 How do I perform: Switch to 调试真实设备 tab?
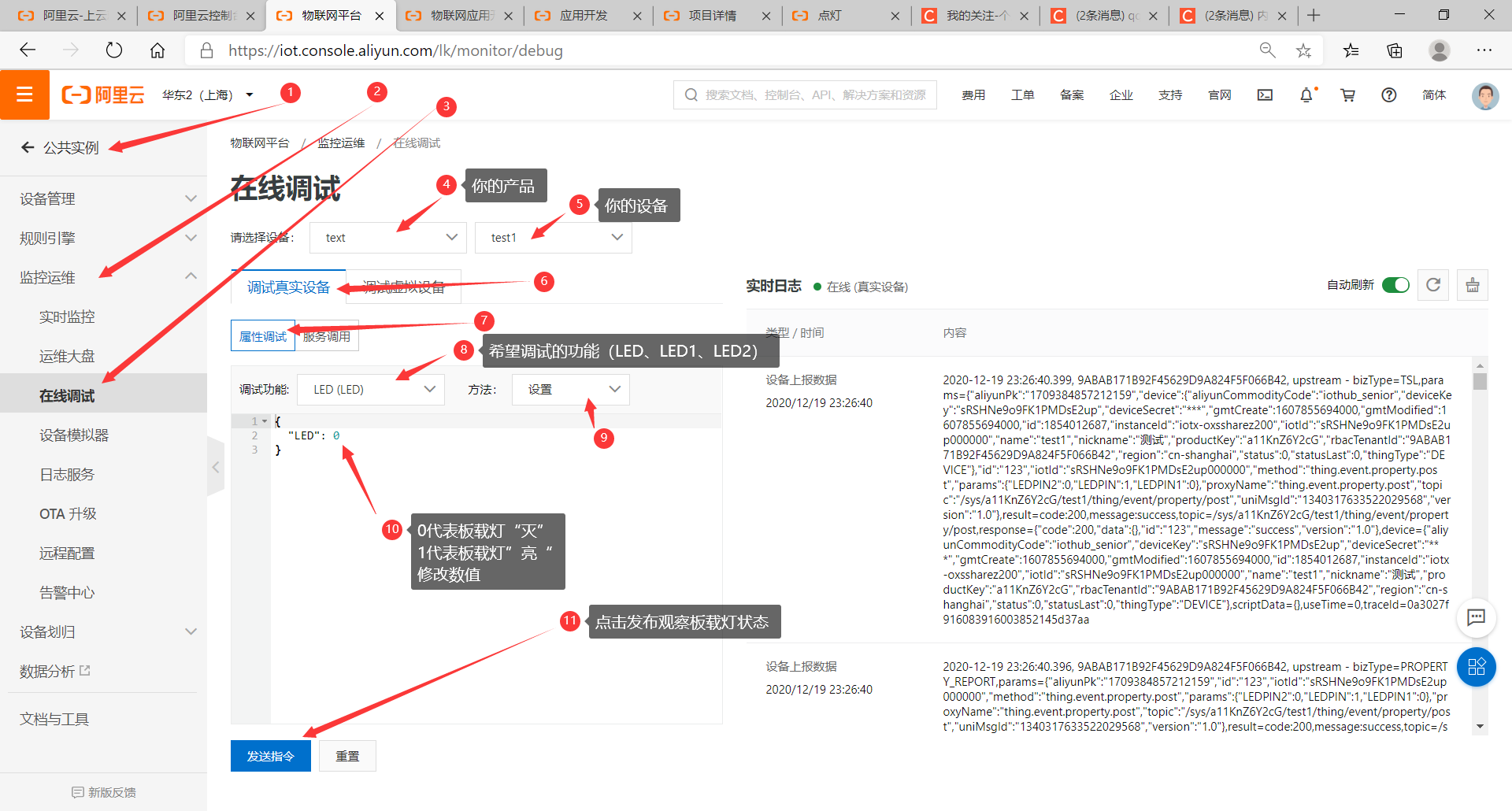(288, 287)
